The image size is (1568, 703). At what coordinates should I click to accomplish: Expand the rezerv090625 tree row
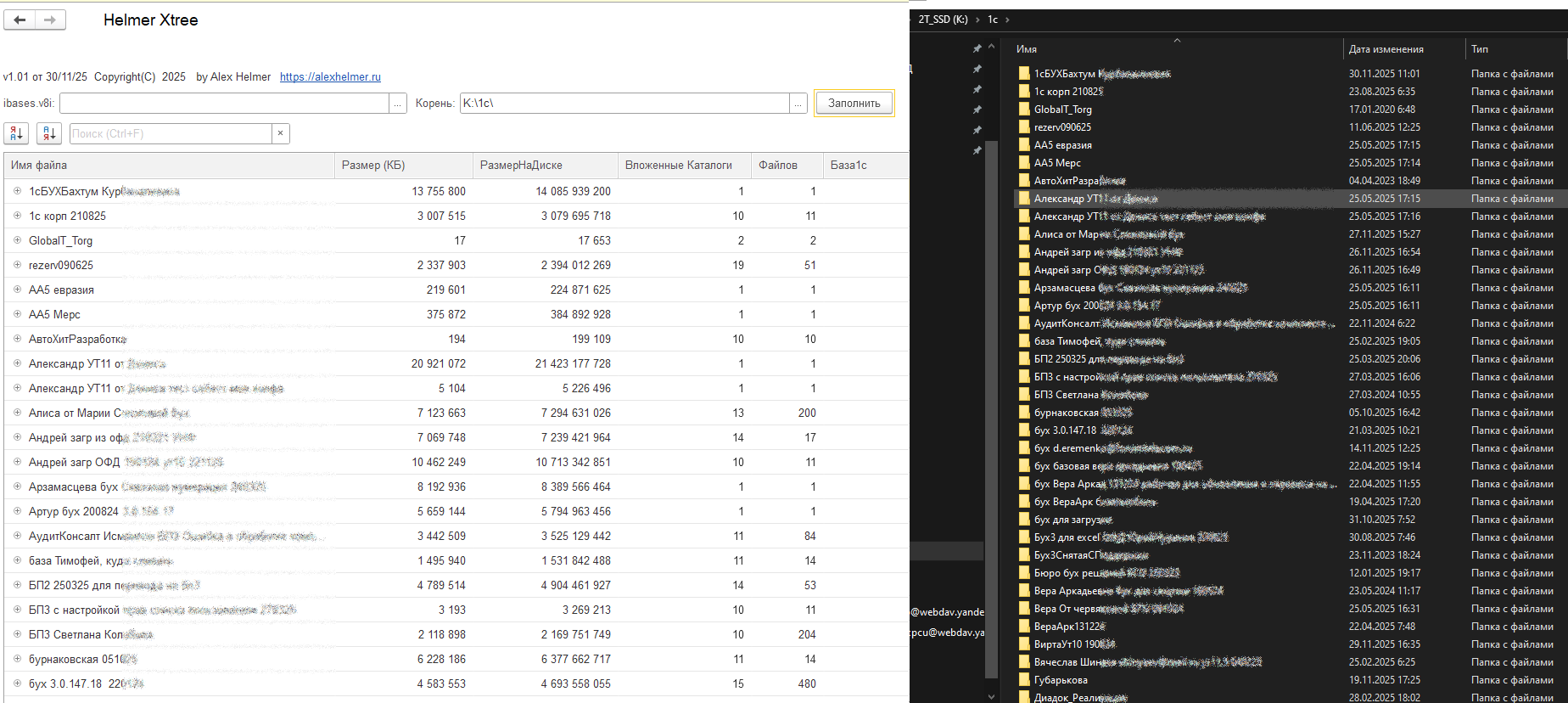(17, 265)
